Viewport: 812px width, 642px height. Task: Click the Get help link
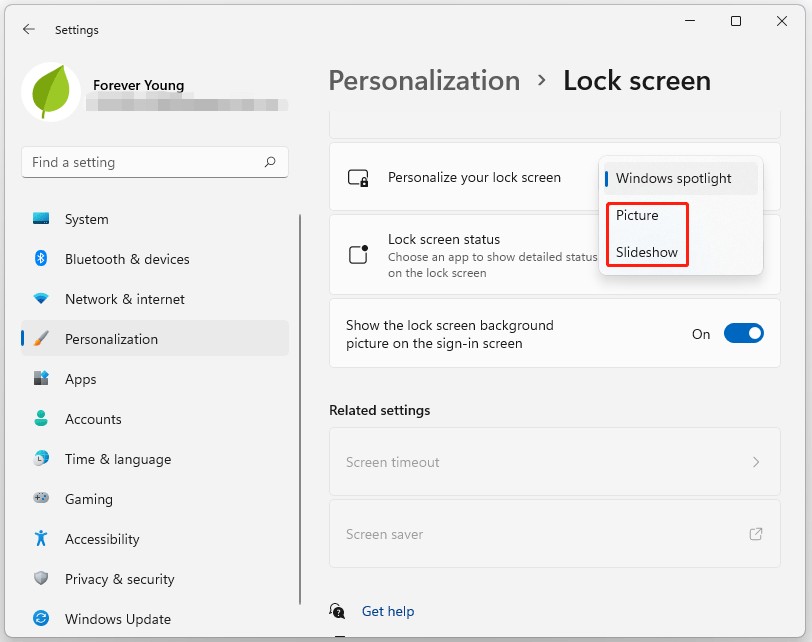388,611
